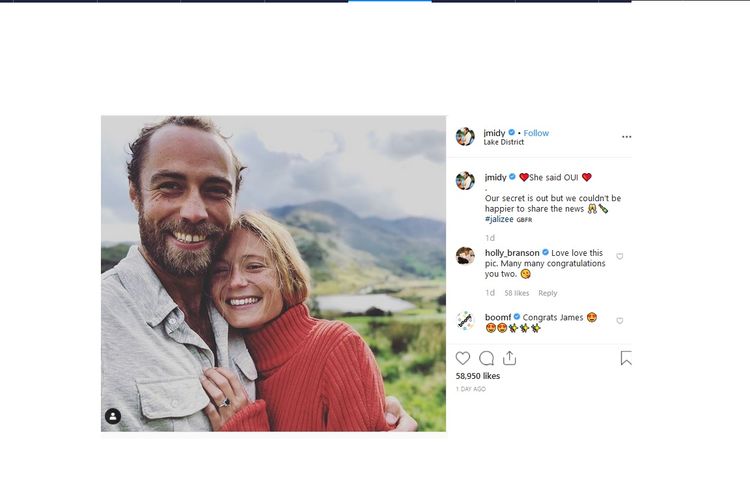The width and height of the screenshot is (750, 500).
Task: Like boomf's comment
Action: (x=620, y=321)
